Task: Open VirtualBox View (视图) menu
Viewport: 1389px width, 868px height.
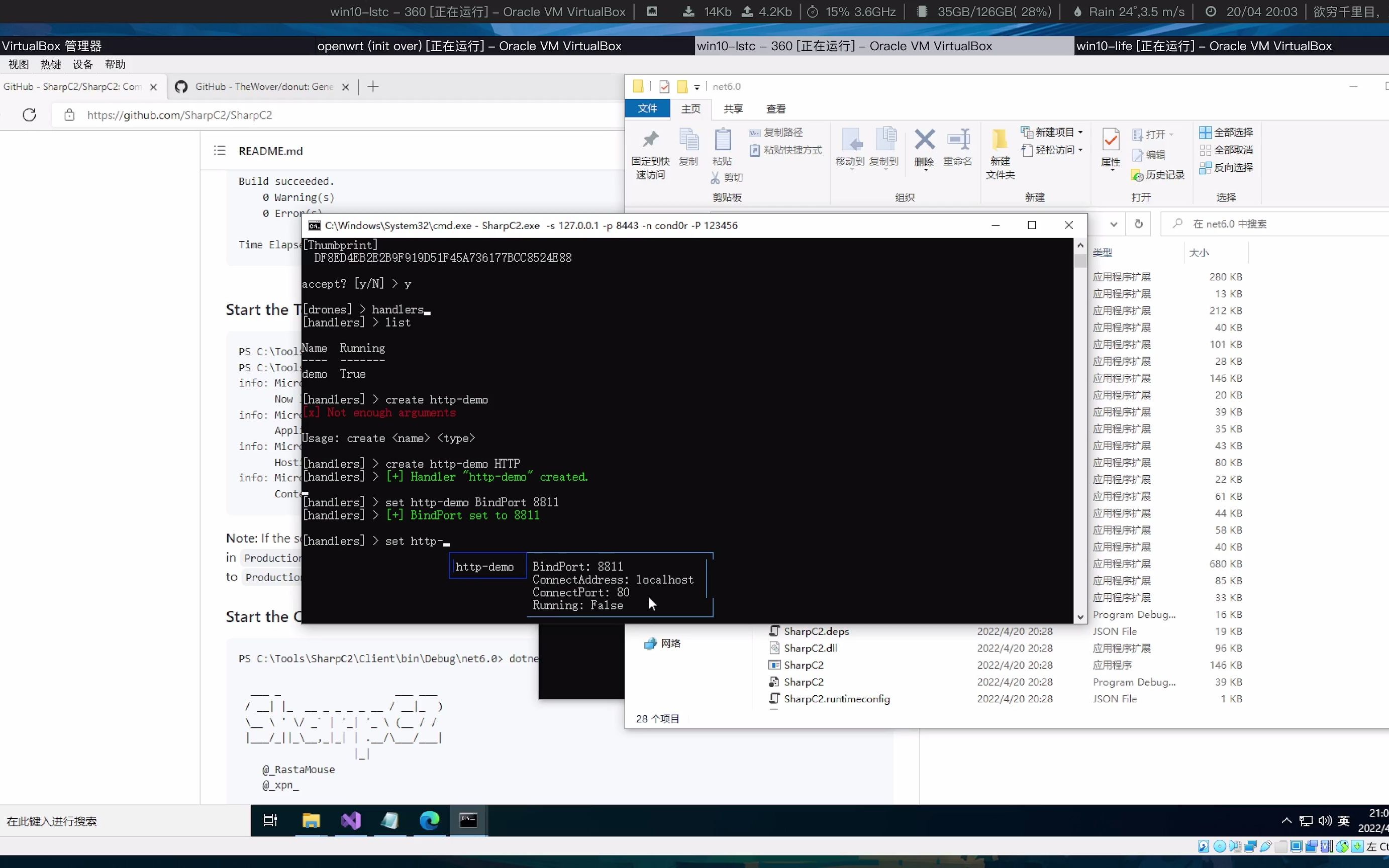Action: (19, 64)
